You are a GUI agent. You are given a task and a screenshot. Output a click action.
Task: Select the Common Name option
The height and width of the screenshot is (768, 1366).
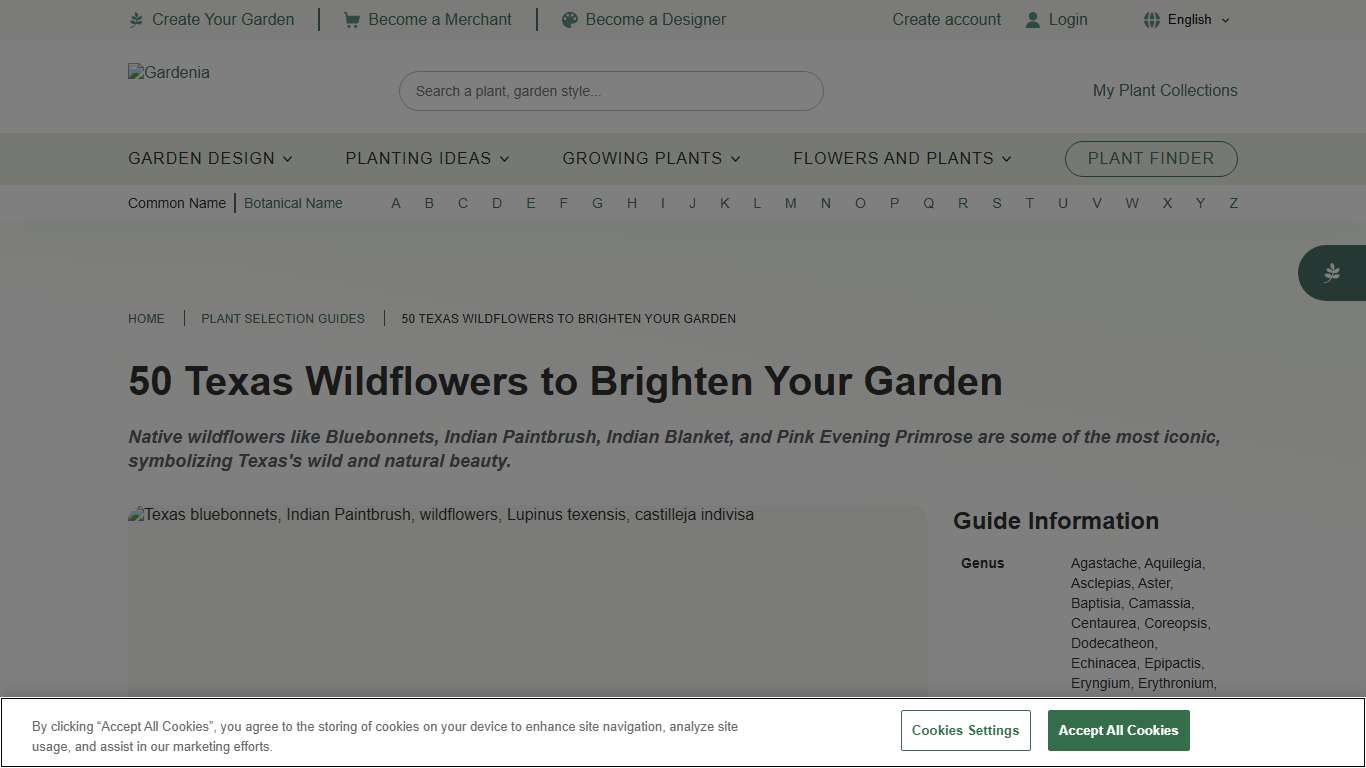176,203
